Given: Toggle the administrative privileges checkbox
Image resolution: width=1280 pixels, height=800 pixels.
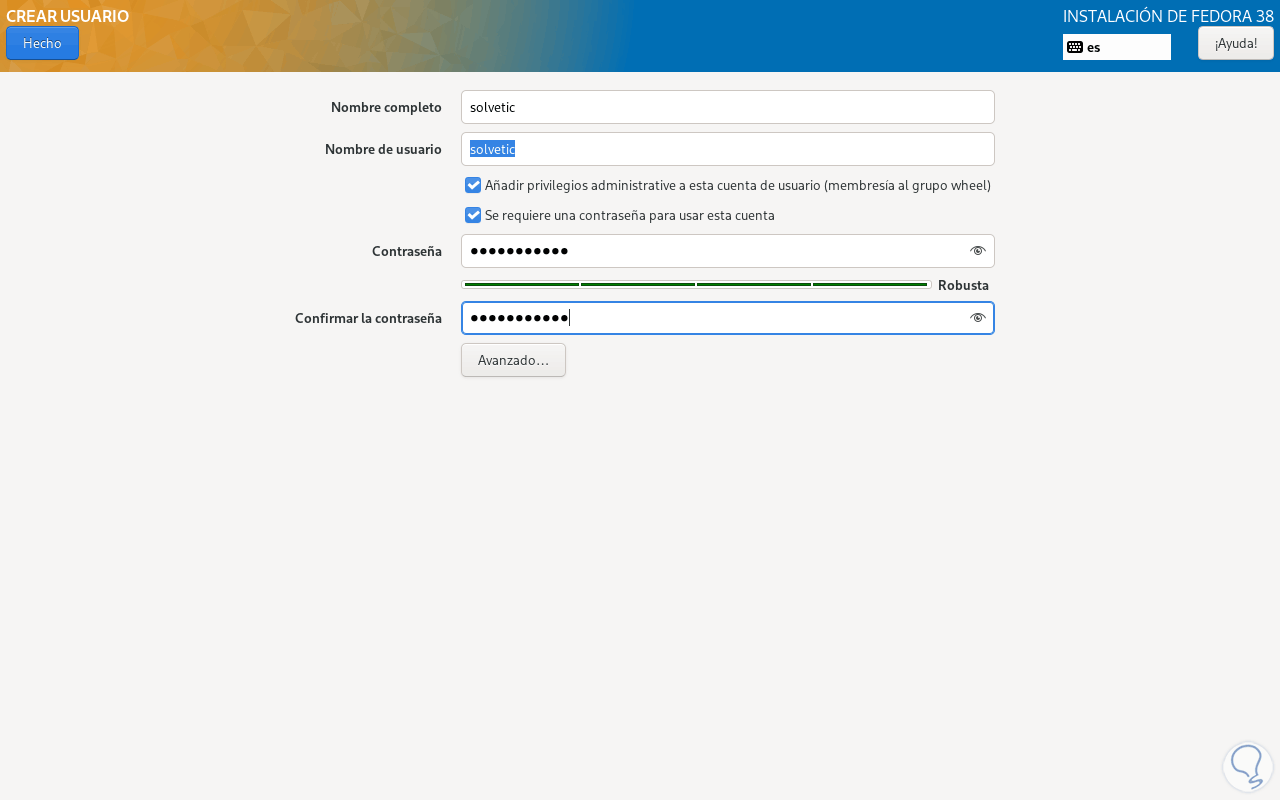Looking at the screenshot, I should [473, 185].
